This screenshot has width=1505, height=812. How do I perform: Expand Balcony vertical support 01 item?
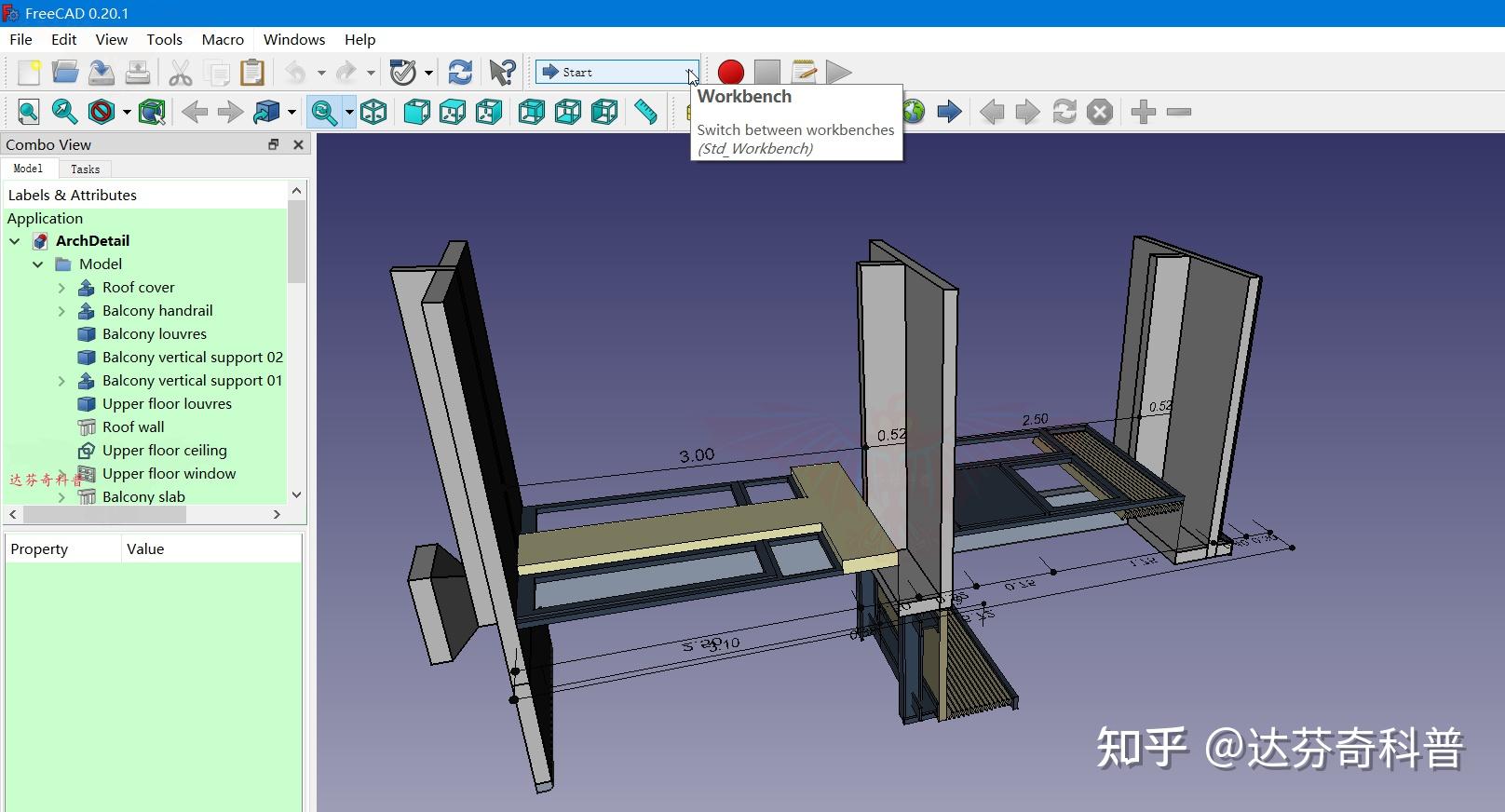click(x=61, y=381)
